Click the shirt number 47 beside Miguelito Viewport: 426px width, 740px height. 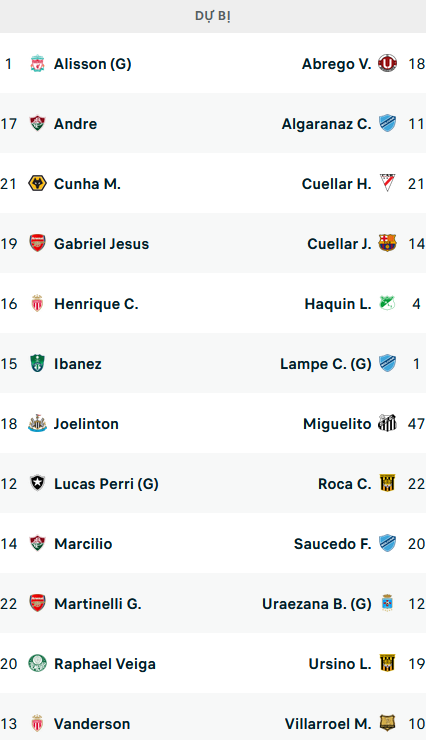417,424
